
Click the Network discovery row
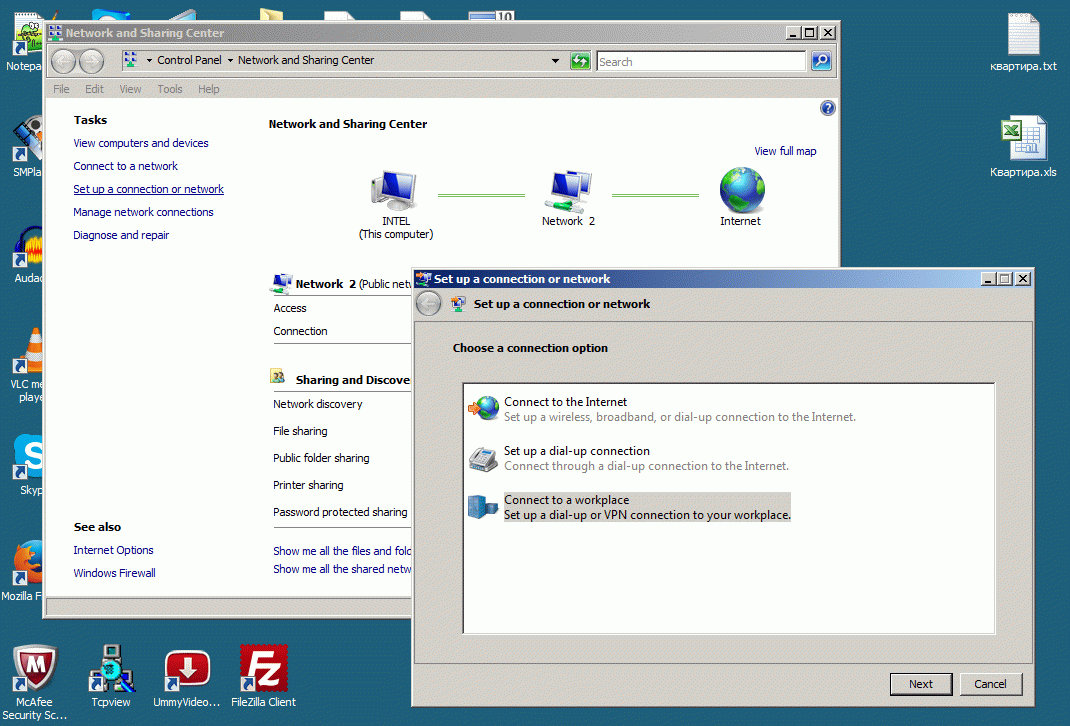coord(318,404)
